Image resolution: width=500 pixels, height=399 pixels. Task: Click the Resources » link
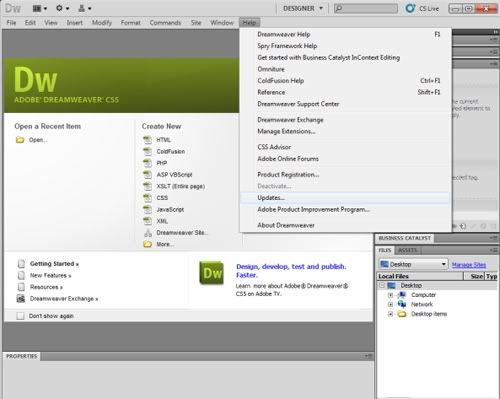point(46,287)
